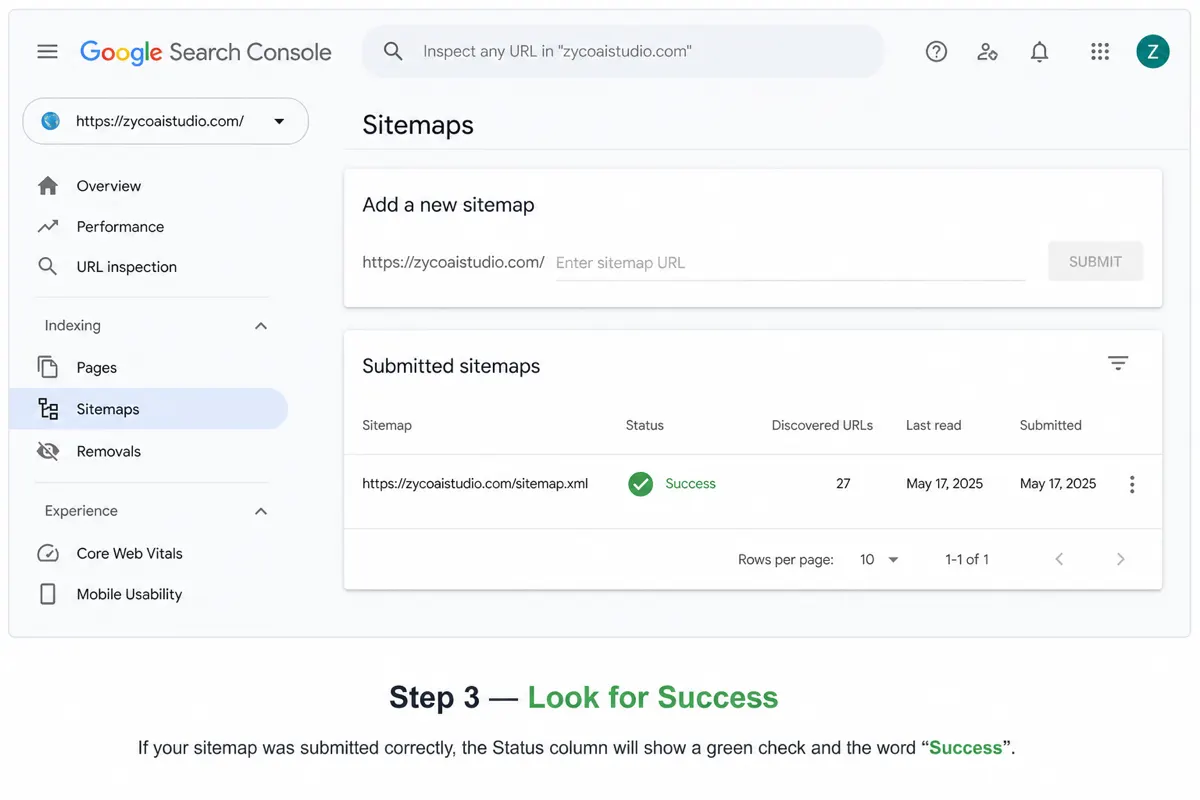Open the three-dot menu for sitemap.xml
Image resolution: width=1200 pixels, height=800 pixels.
[1132, 484]
